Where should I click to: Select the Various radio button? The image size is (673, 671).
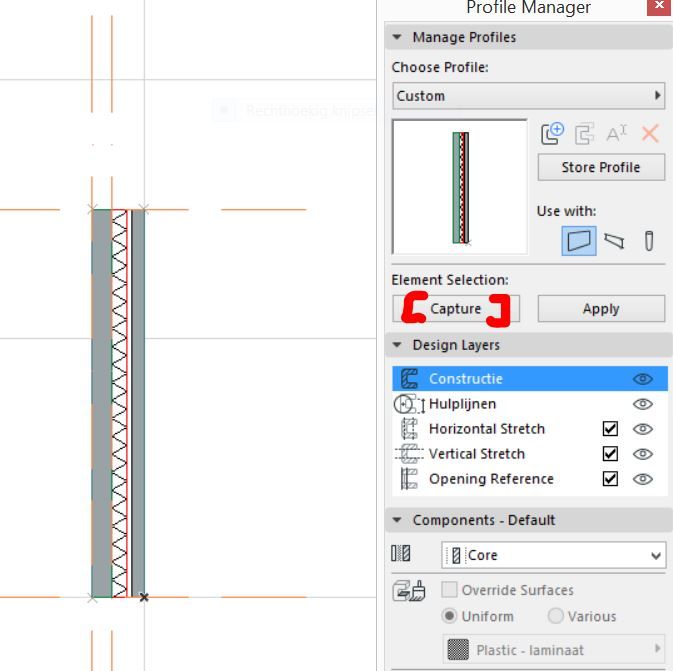(x=555, y=616)
